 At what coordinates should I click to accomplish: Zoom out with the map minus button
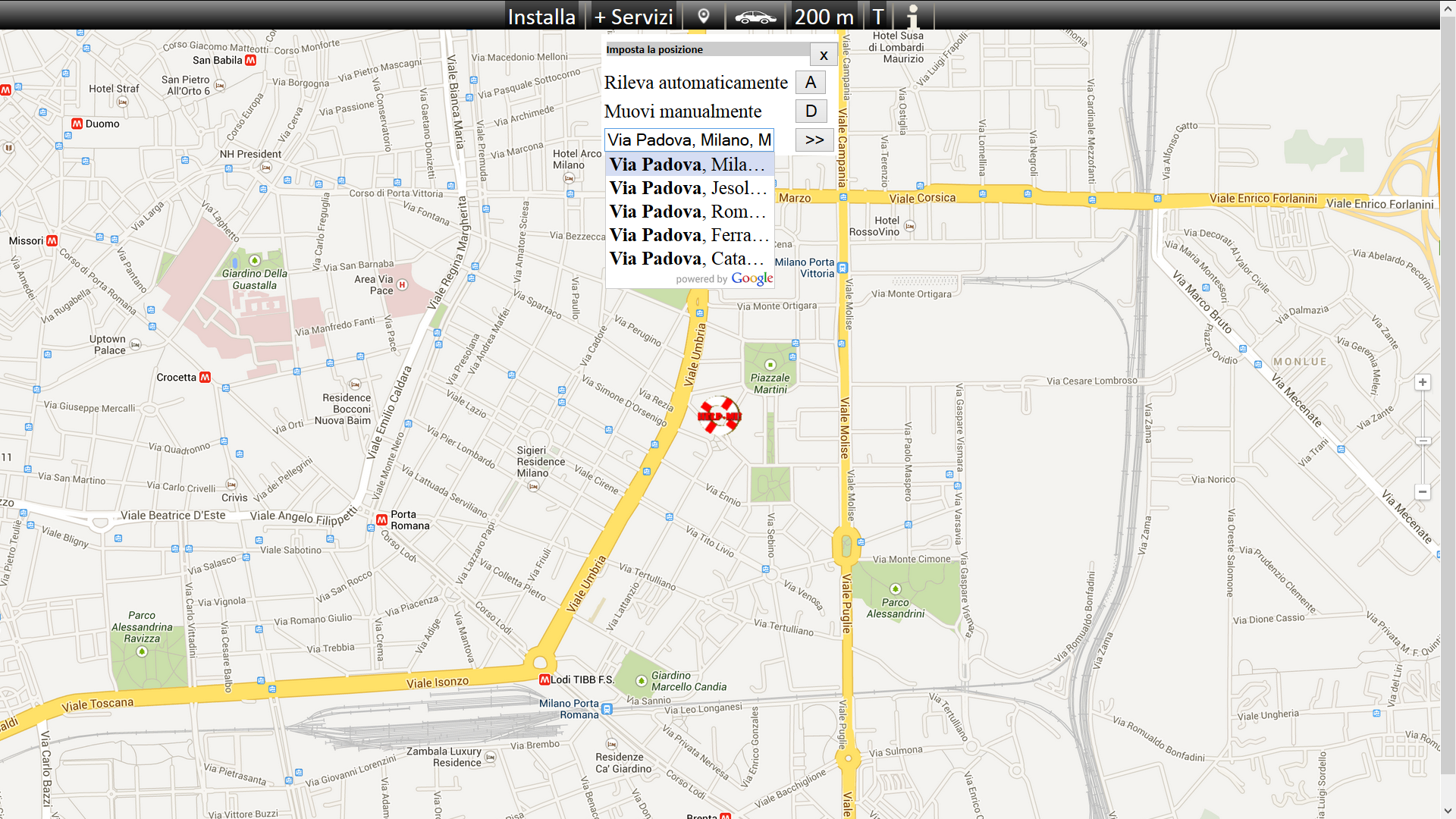tap(1423, 491)
